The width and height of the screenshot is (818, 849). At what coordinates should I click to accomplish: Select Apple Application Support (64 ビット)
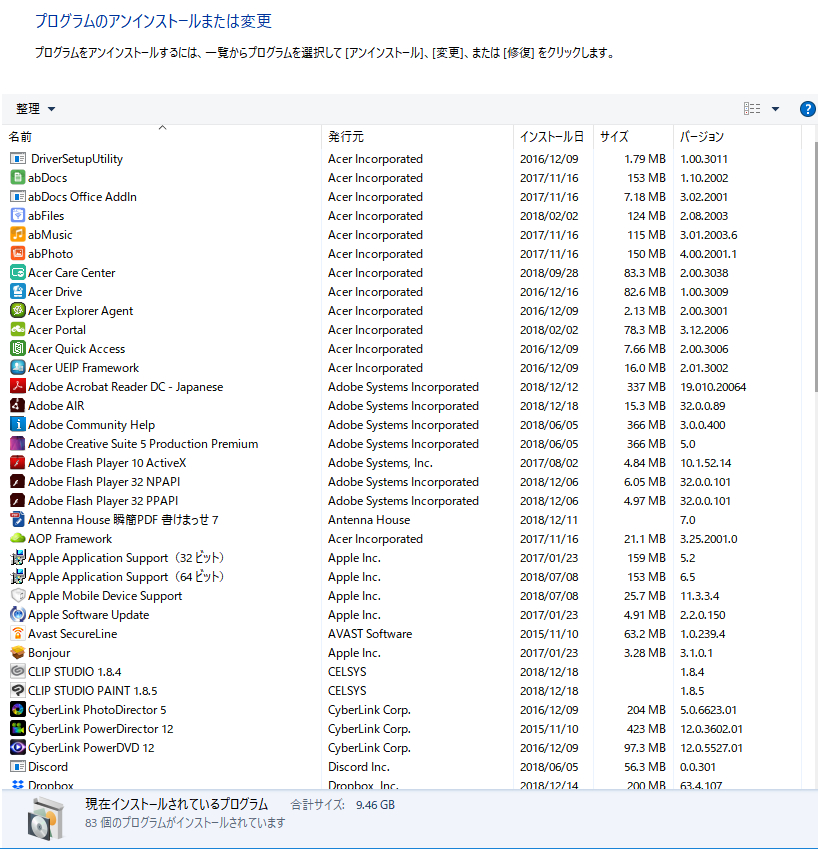tap(403, 577)
